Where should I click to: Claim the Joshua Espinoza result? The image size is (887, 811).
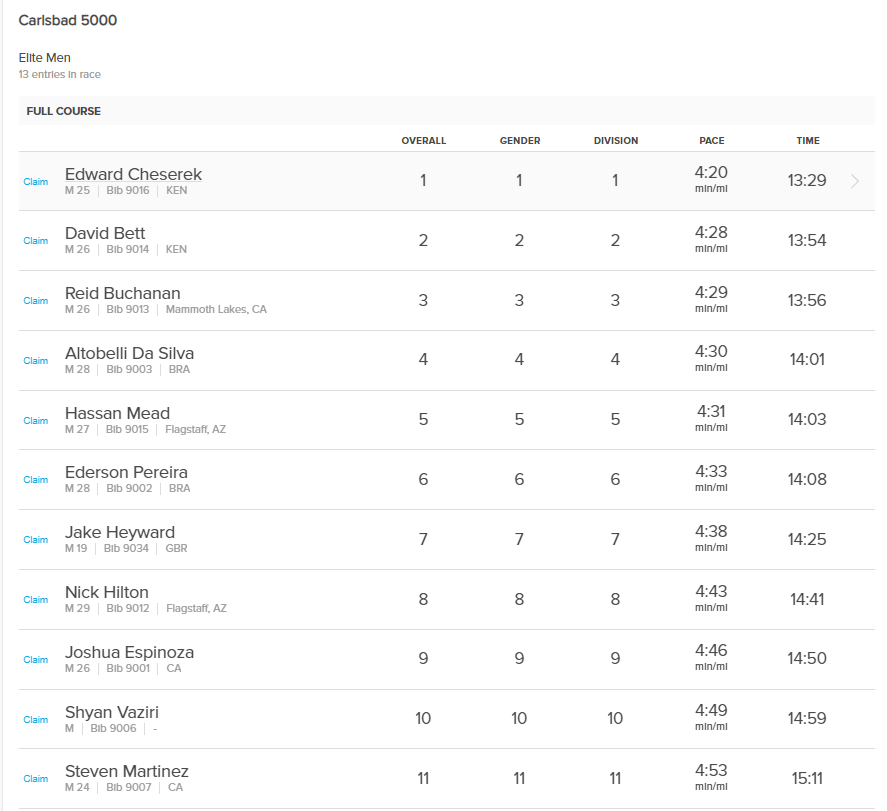tap(36, 659)
